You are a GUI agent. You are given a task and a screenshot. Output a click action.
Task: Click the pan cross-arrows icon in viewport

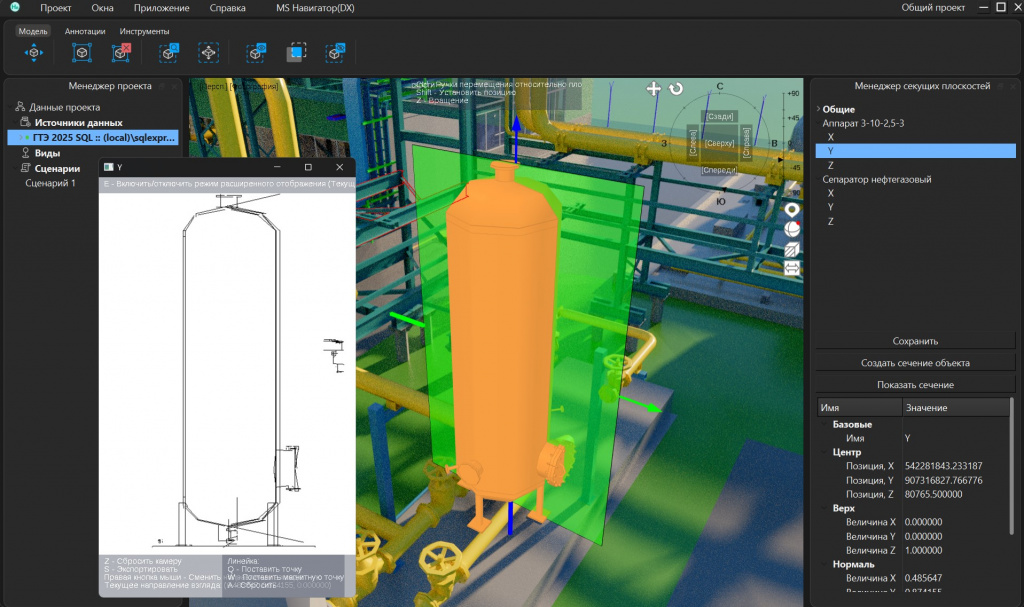click(x=654, y=89)
